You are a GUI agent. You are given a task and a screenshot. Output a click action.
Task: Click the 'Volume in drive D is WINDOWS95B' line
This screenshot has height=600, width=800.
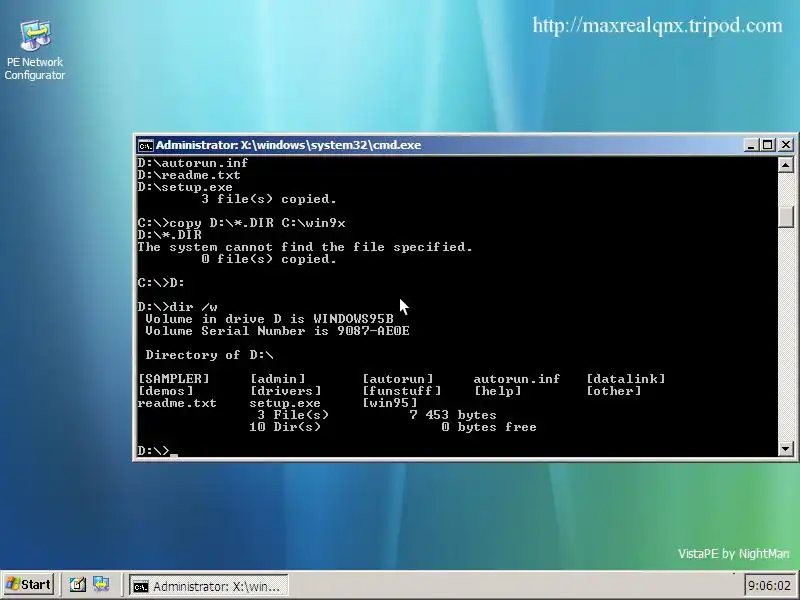tap(269, 319)
